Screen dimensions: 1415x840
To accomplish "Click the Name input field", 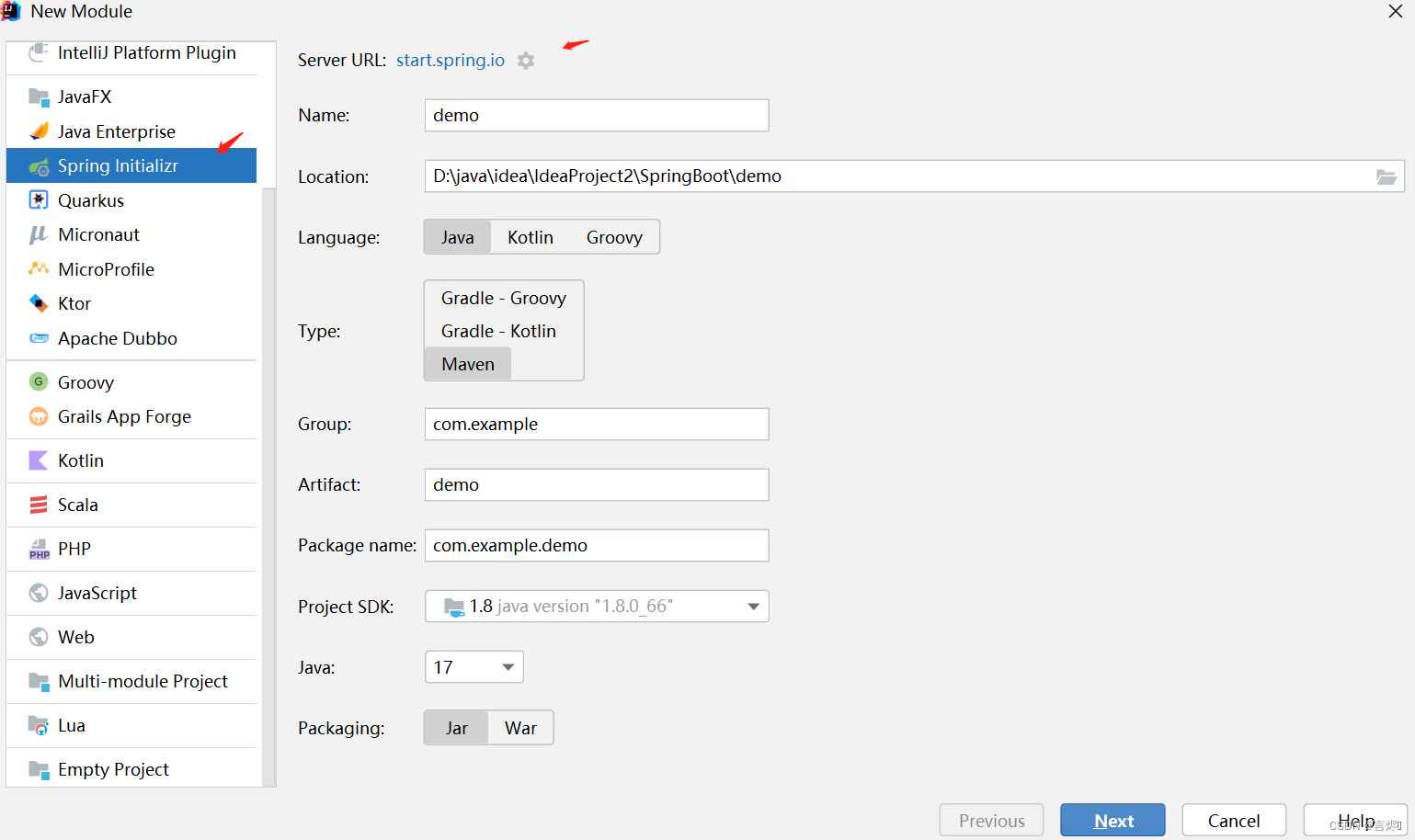I will click(597, 115).
